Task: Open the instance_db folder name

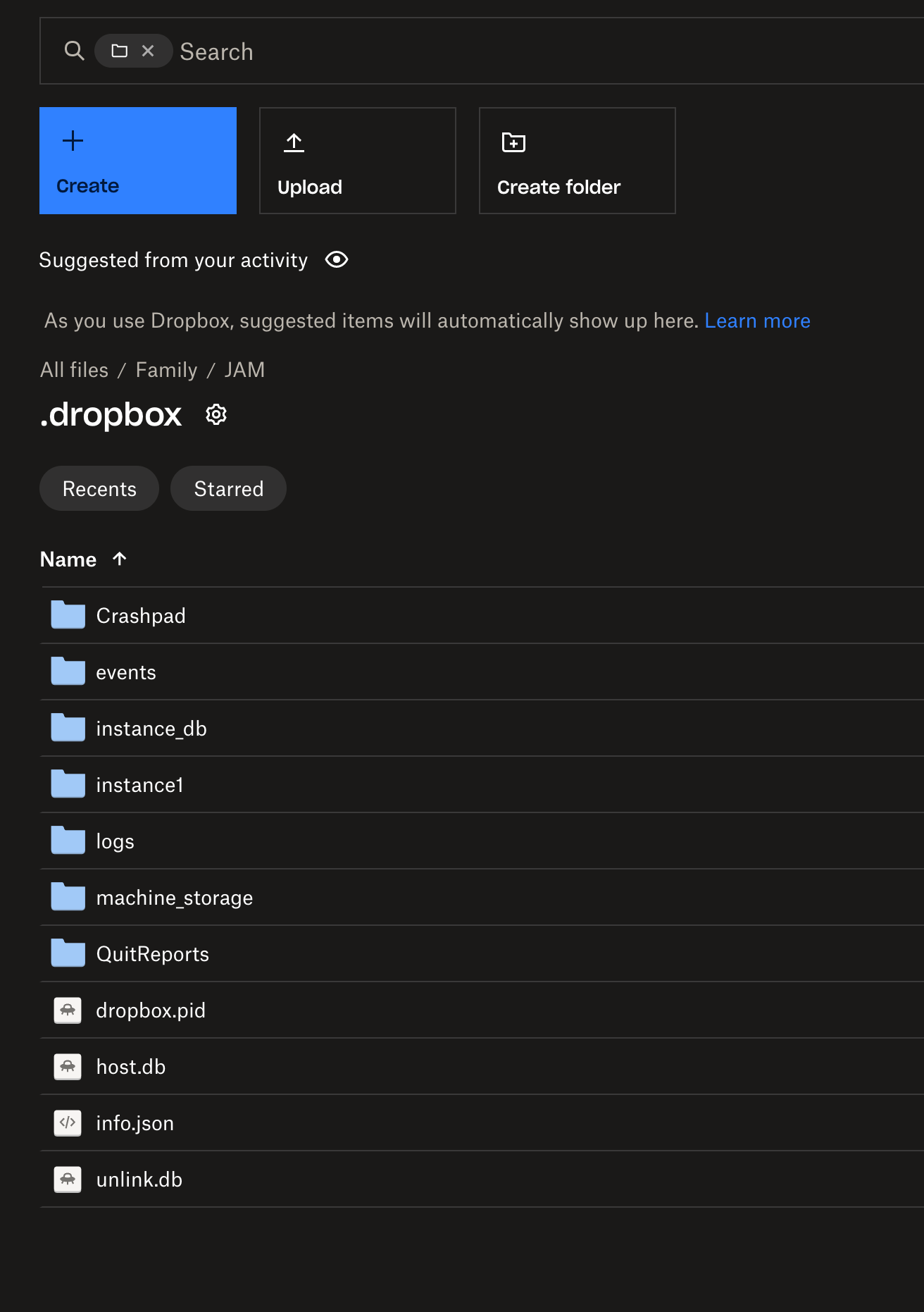Action: click(x=151, y=729)
